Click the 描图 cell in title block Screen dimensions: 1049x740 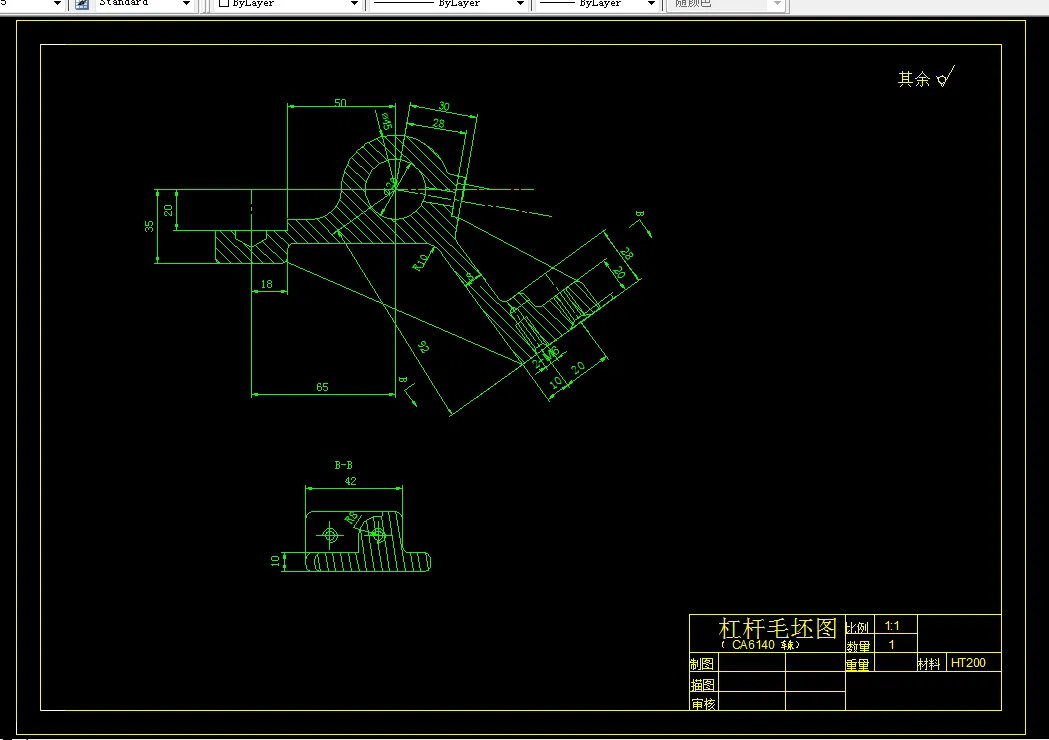tap(702, 684)
